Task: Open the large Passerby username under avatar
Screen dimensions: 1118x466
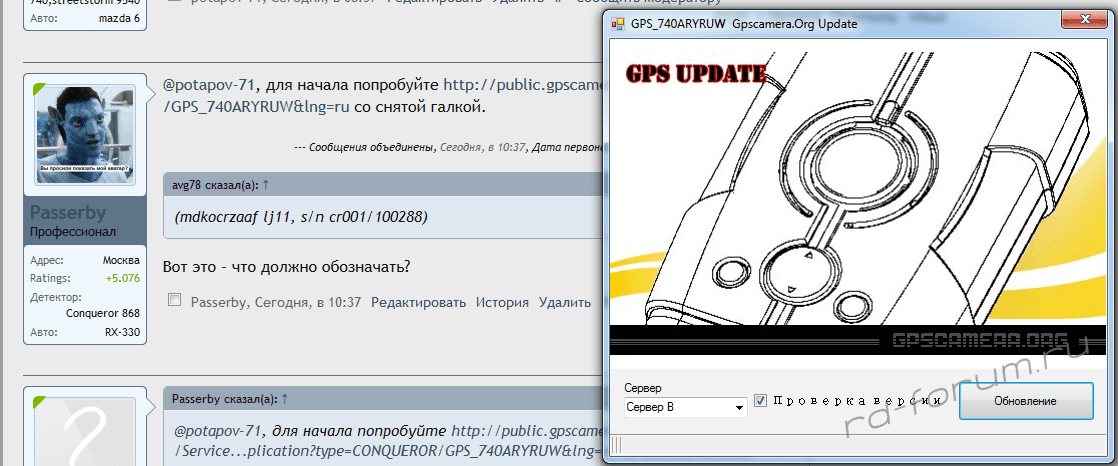Action: pyautogui.click(x=75, y=213)
